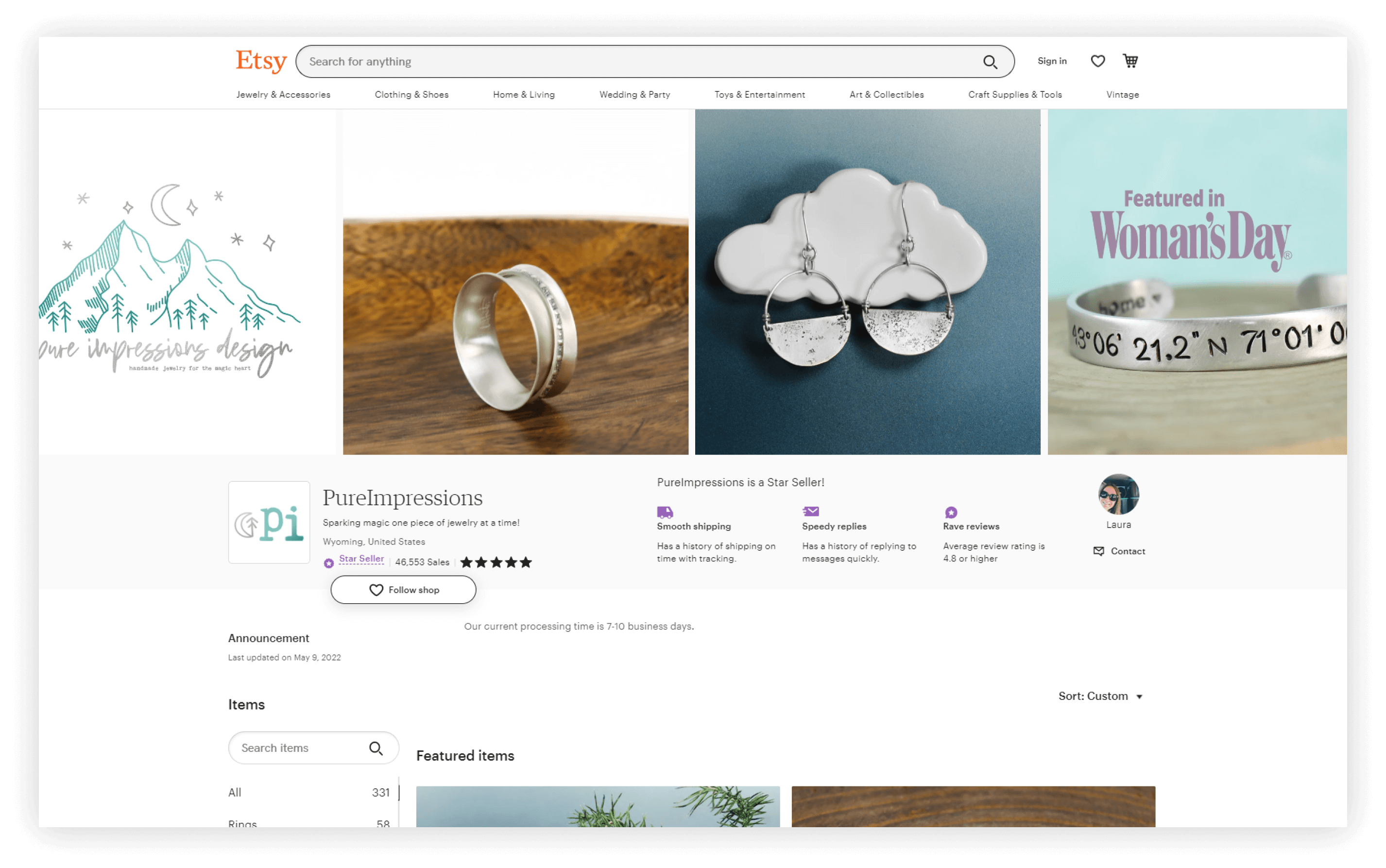1386x868 pixels.
Task: Open the second featured item on wood
Action: (x=973, y=806)
